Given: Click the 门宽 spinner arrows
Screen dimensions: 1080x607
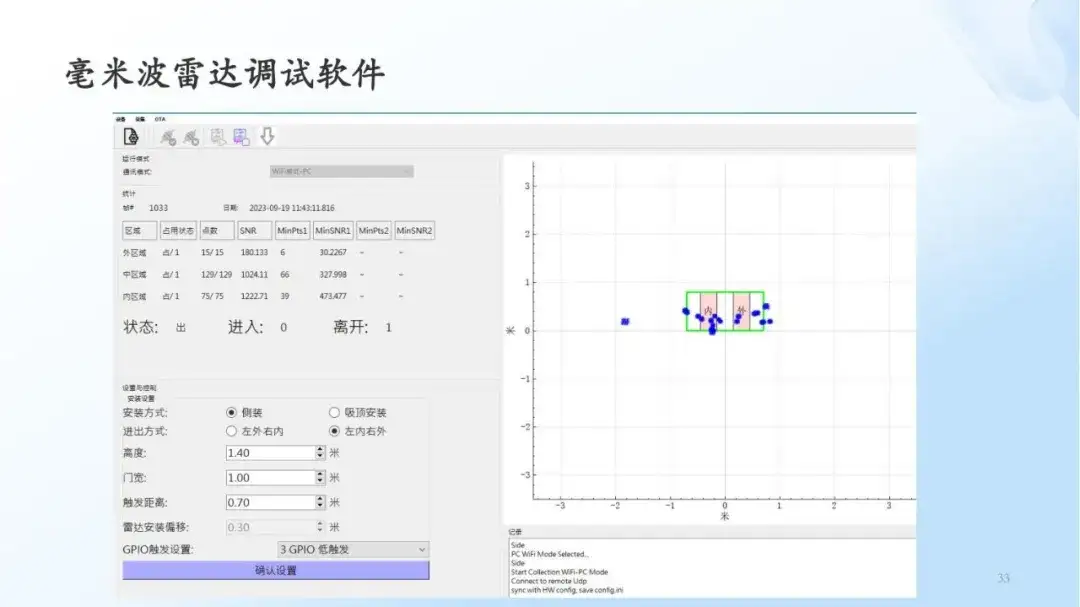Looking at the screenshot, I should (320, 477).
